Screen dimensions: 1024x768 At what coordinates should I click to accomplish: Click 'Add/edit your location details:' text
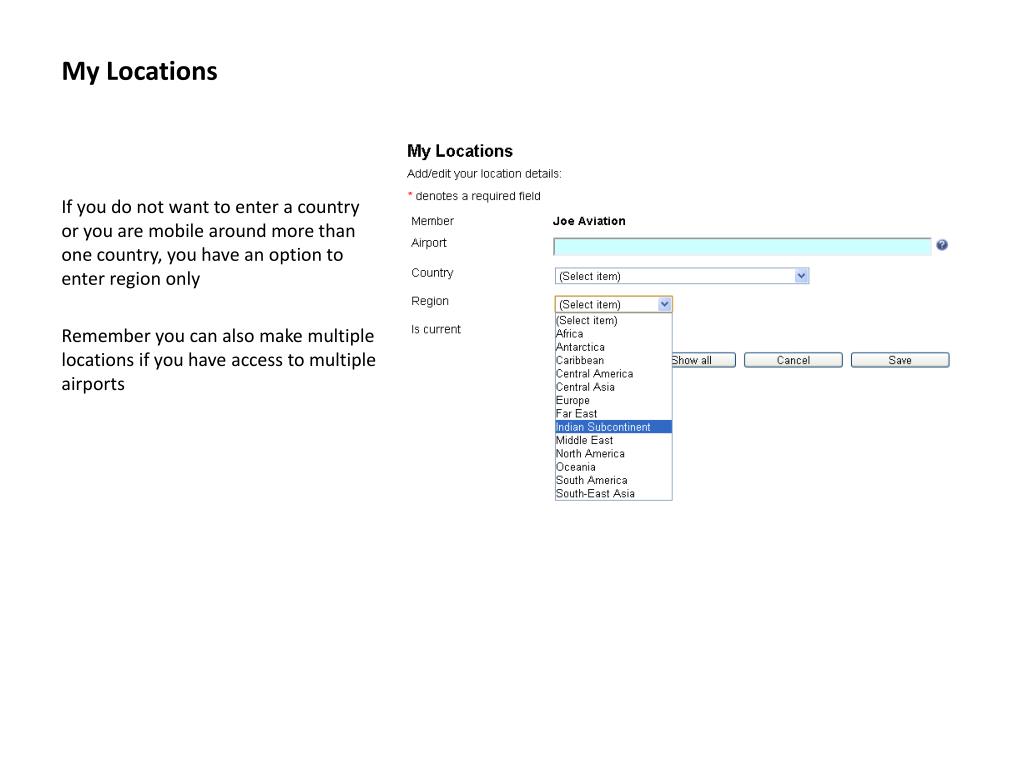484,174
